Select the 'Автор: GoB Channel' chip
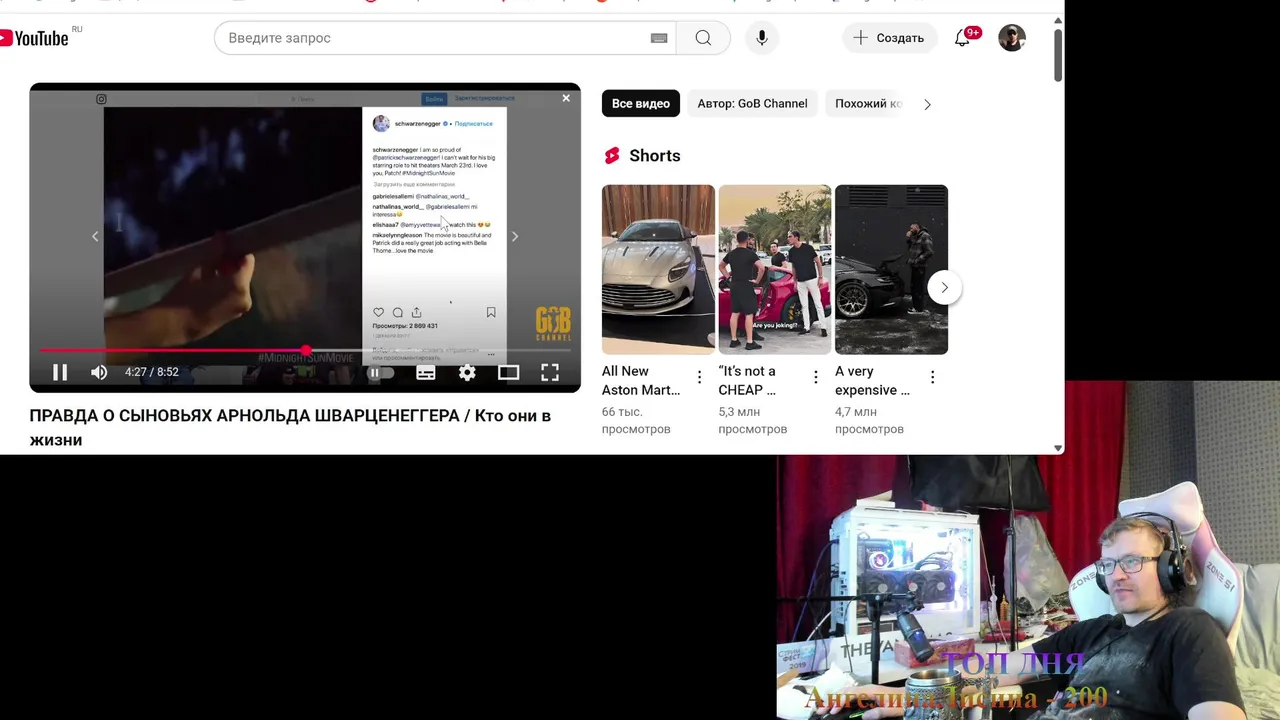Viewport: 1280px width, 720px height. tap(753, 104)
